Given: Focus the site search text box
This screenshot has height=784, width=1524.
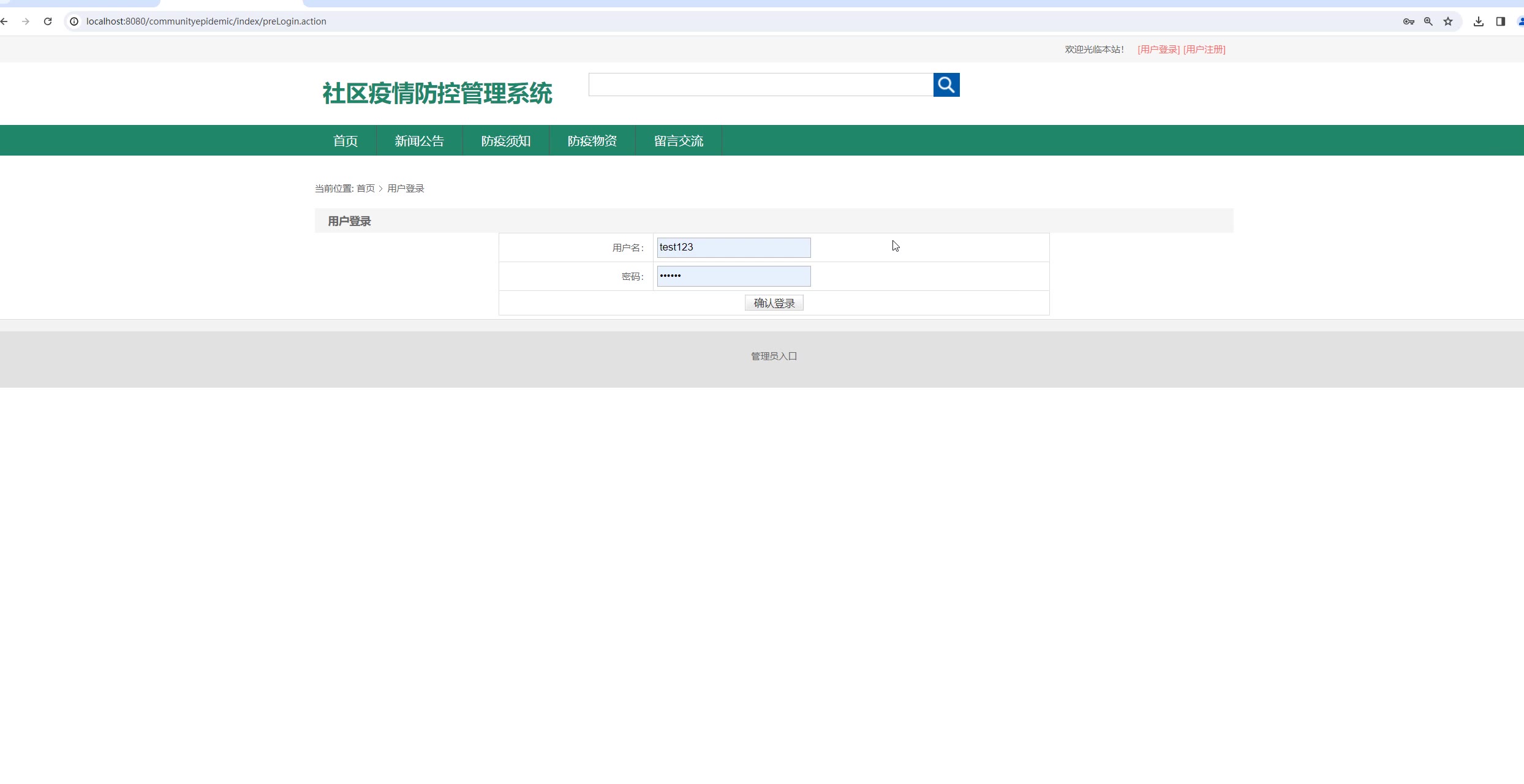Looking at the screenshot, I should coord(761,85).
